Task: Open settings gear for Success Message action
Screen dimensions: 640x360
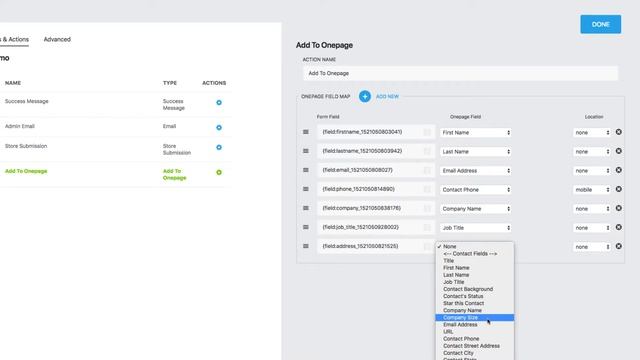Action: pyautogui.click(x=219, y=102)
